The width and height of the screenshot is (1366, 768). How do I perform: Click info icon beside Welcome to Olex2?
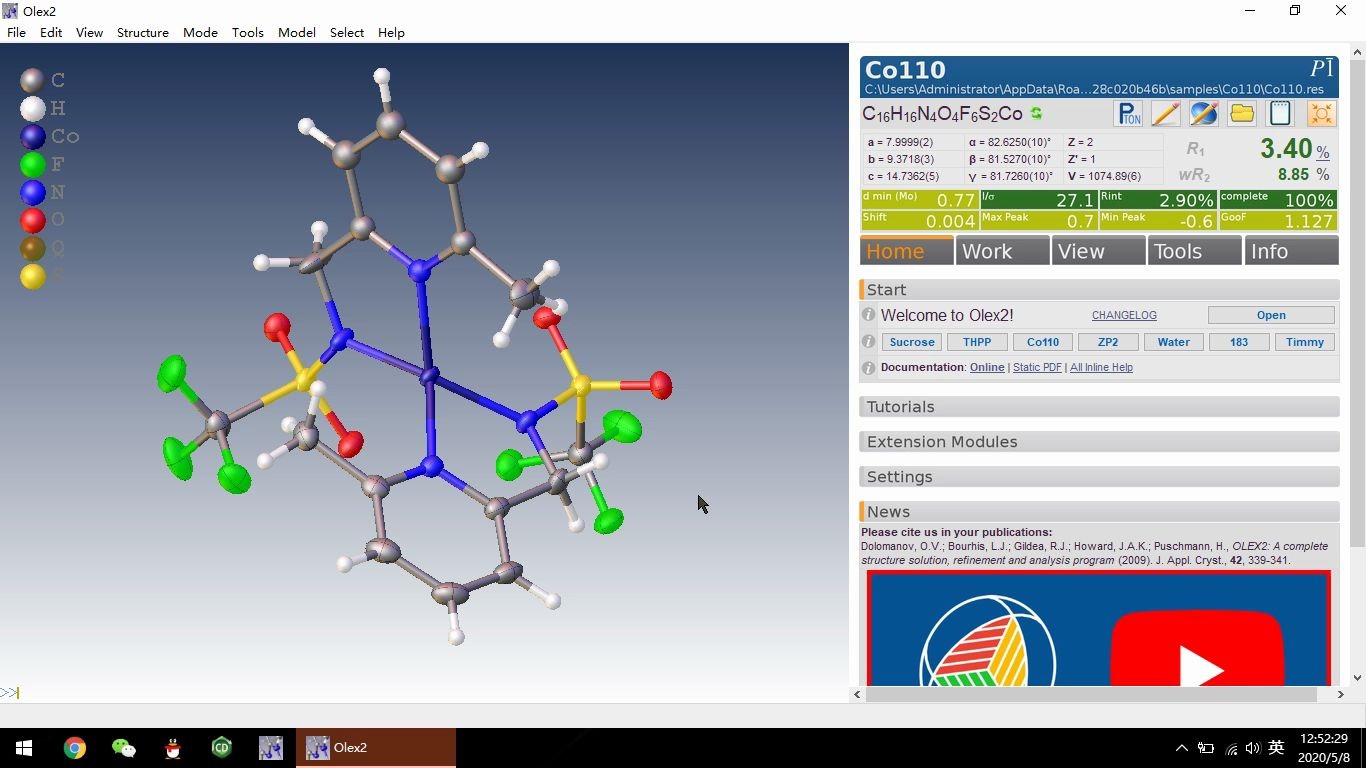click(x=868, y=315)
